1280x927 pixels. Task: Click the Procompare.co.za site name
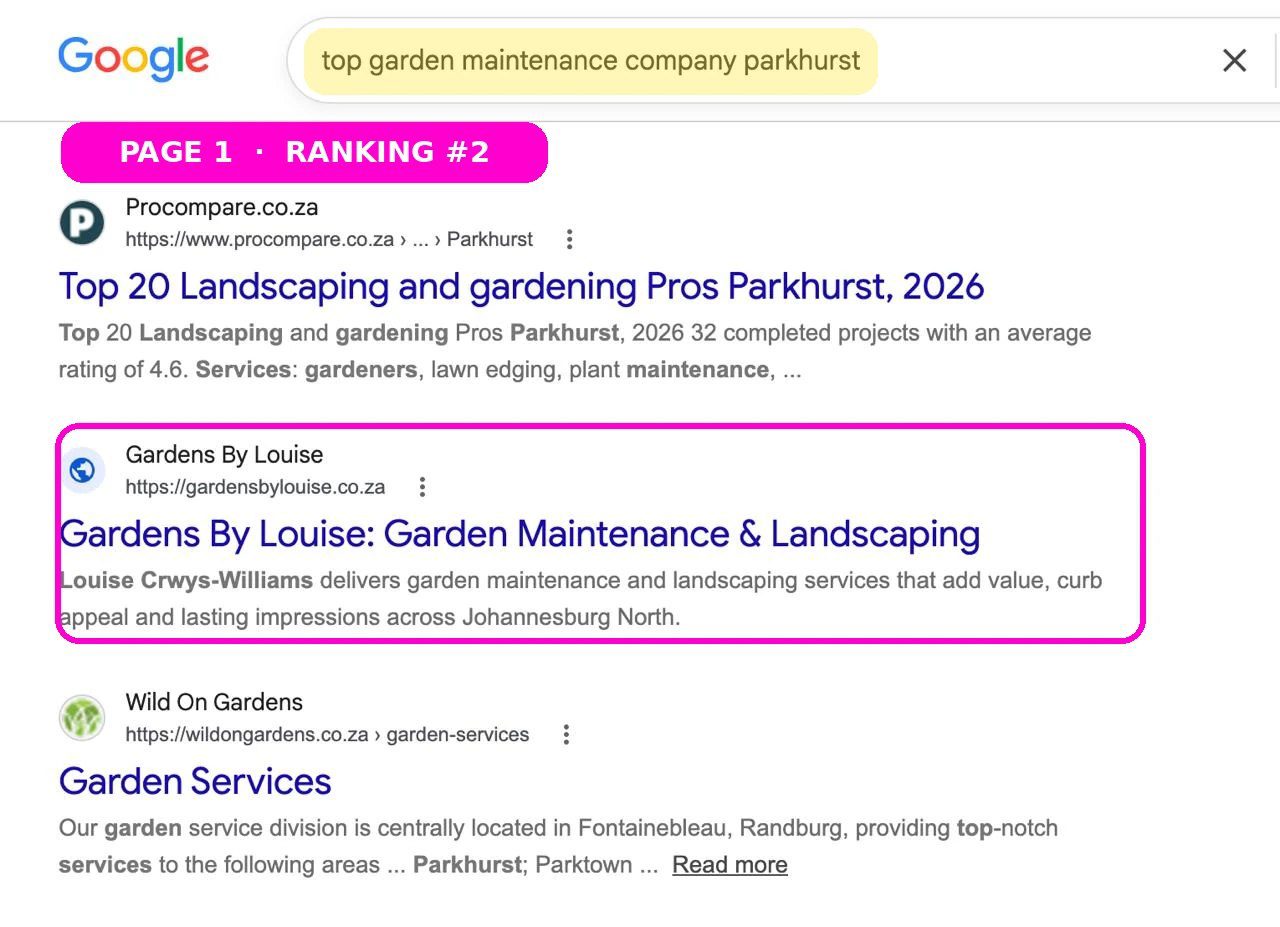pyautogui.click(x=222, y=207)
